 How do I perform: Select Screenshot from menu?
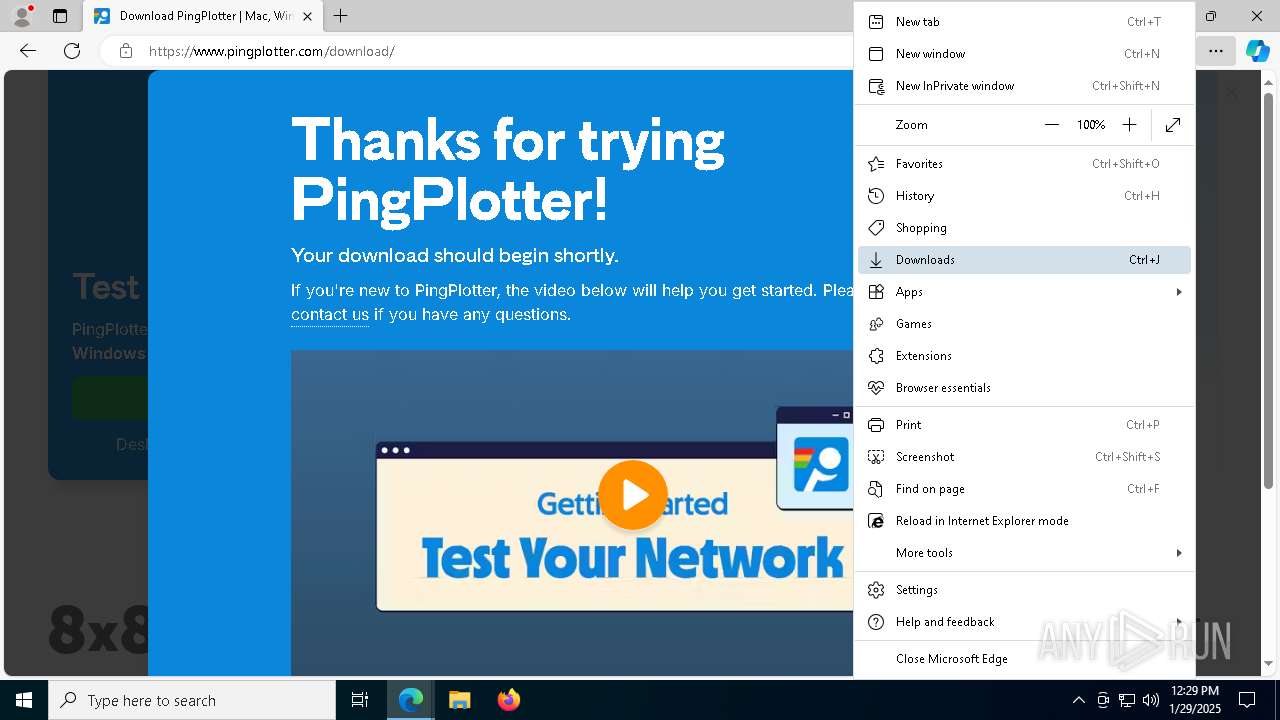(x=1024, y=457)
